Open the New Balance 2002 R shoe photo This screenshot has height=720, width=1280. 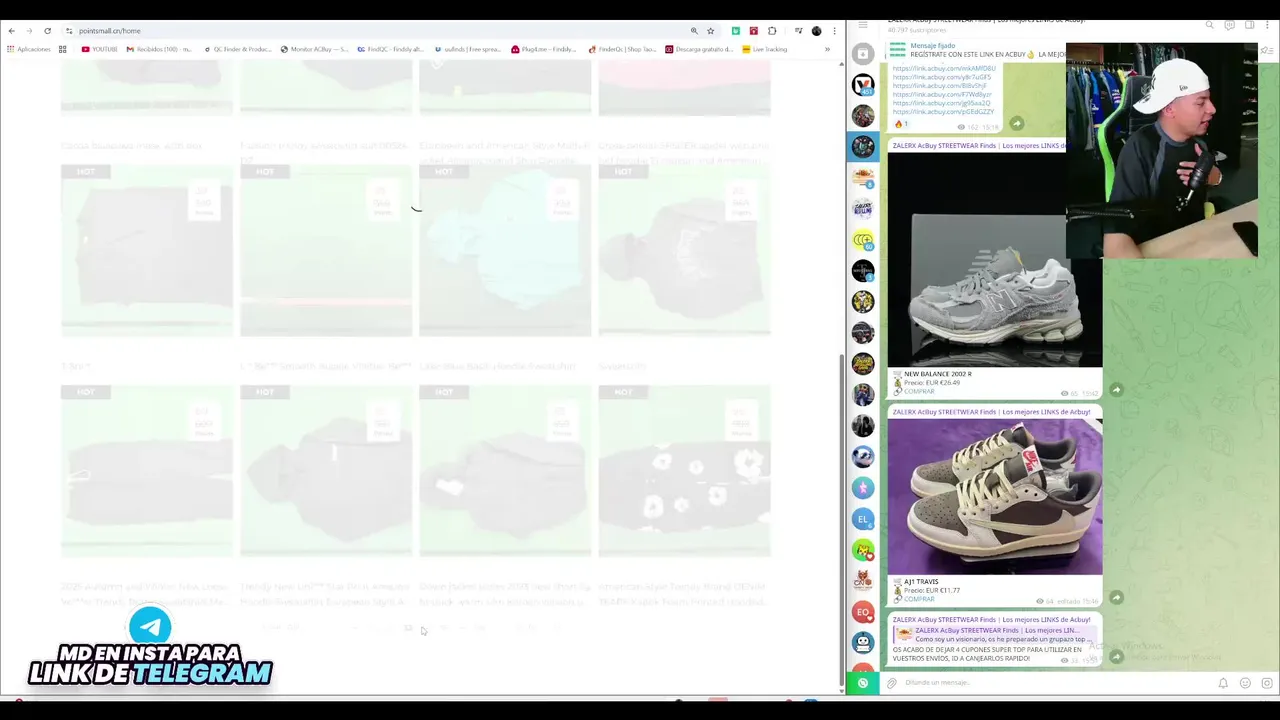[995, 260]
